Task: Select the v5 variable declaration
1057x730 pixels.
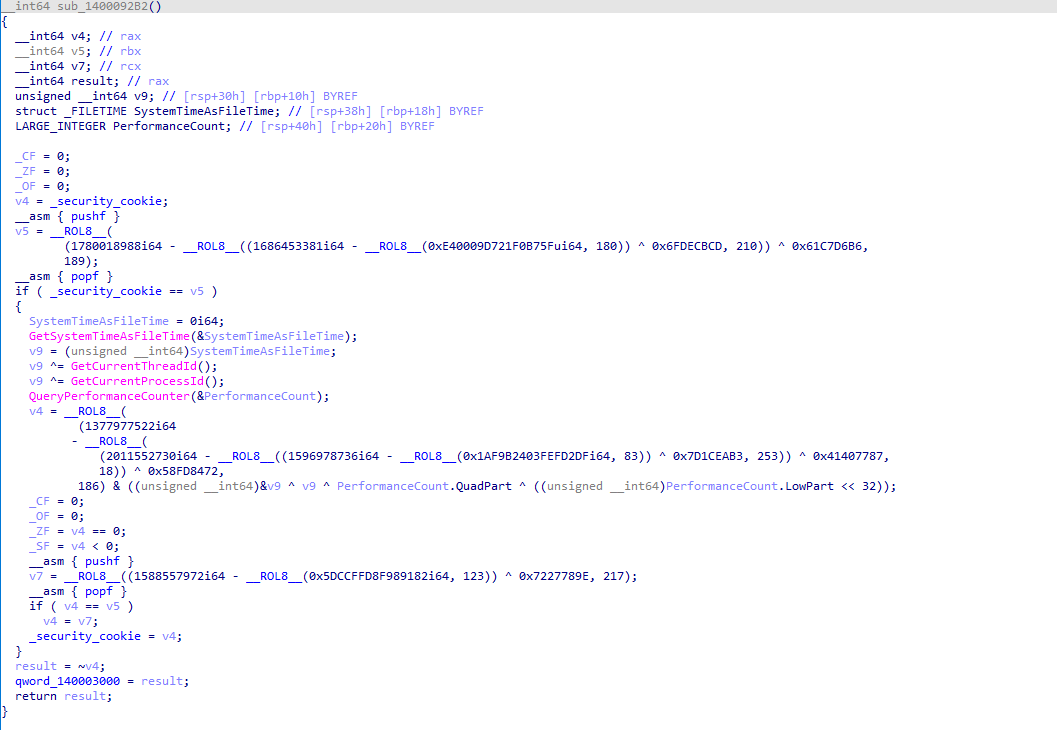Action: 53,51
